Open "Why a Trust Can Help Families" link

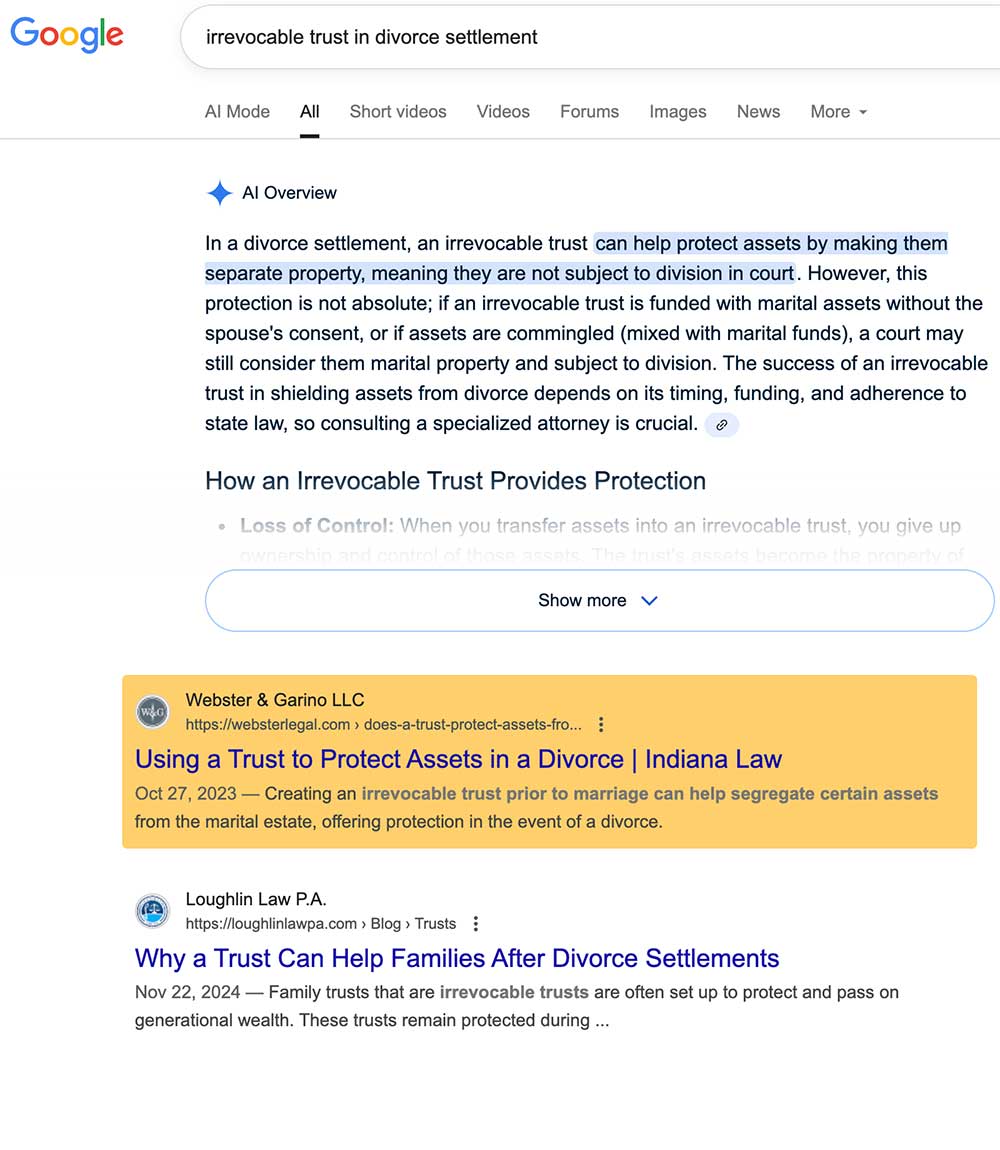457,958
